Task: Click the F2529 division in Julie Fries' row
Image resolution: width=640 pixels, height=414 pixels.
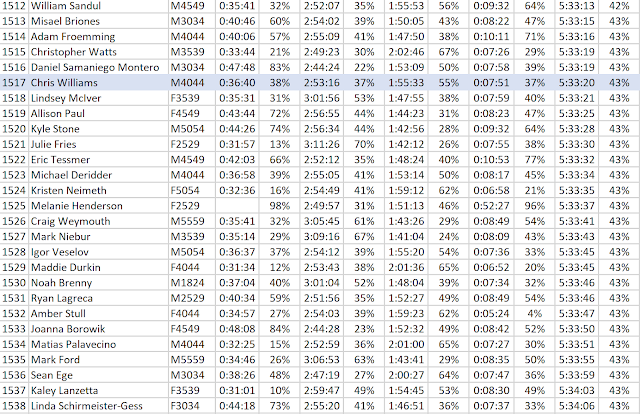Action: 185,145
